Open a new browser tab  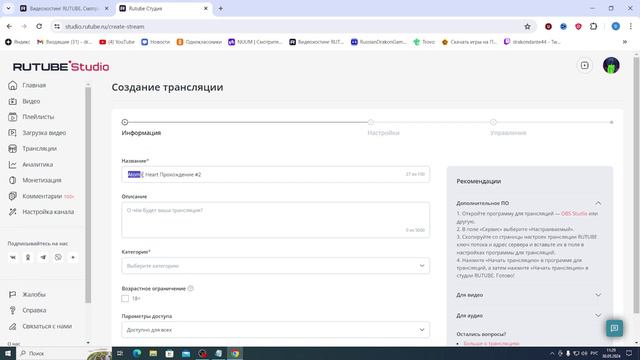[220, 8]
